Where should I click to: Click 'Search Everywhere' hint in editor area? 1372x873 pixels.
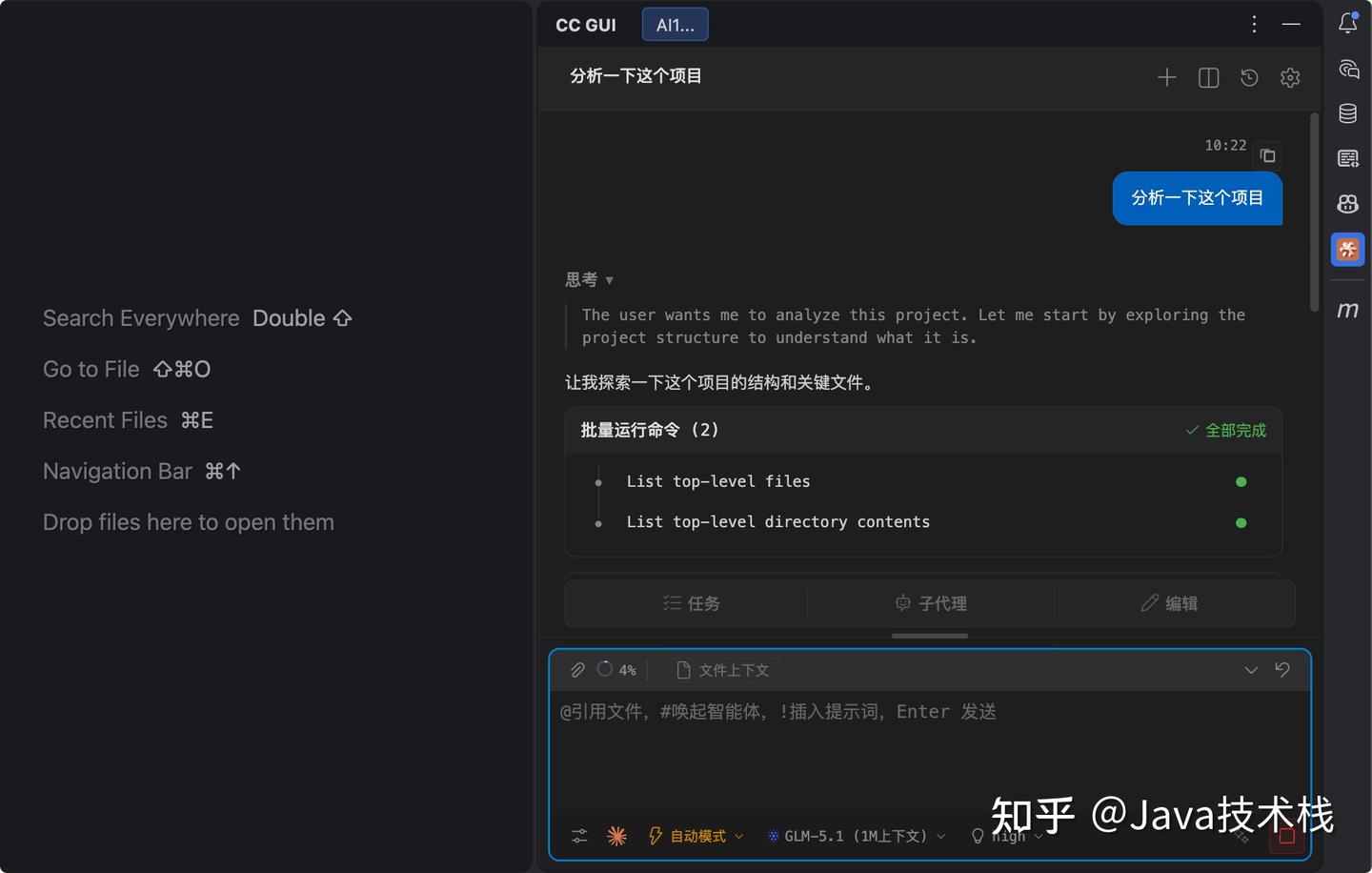(x=141, y=318)
